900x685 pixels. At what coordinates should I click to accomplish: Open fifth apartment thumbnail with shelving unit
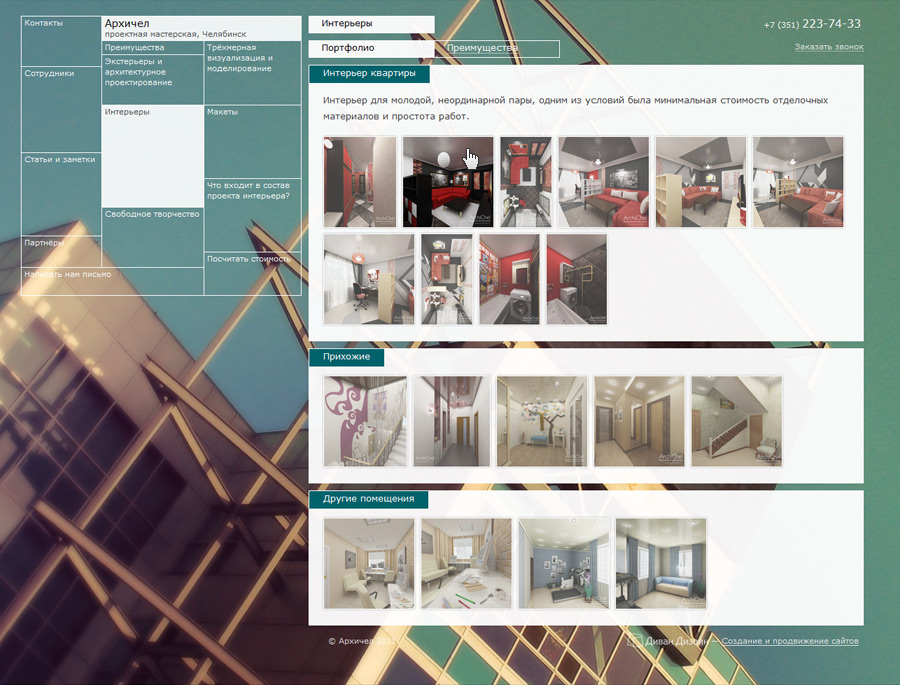701,181
